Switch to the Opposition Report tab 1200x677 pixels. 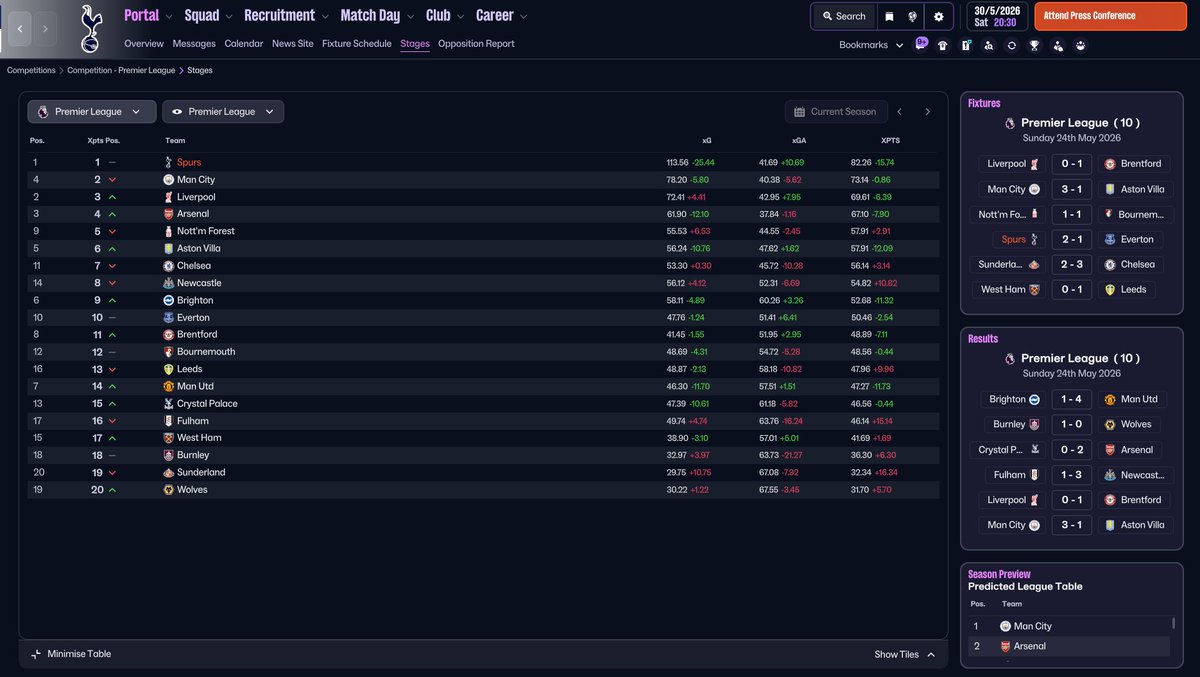tap(476, 44)
